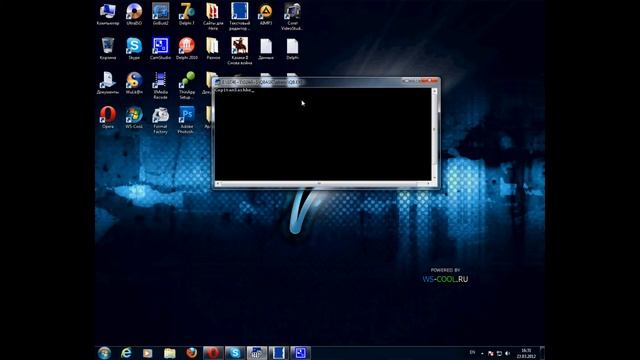Click the Windows Start orb
640x360 pixels.
tap(104, 353)
